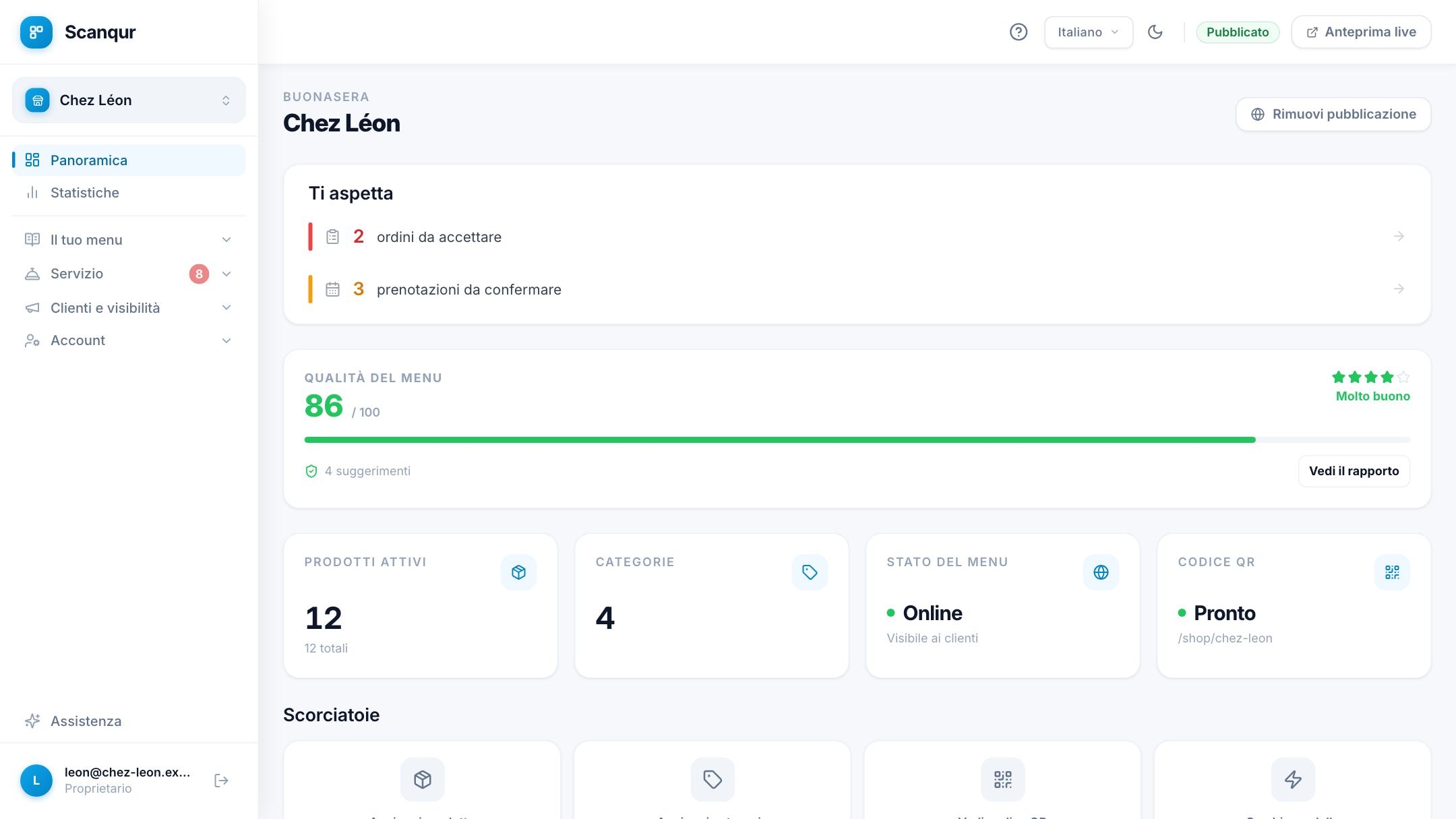The height and width of the screenshot is (819, 1456).
Task: Click the Anteprima live button
Action: click(x=1361, y=32)
